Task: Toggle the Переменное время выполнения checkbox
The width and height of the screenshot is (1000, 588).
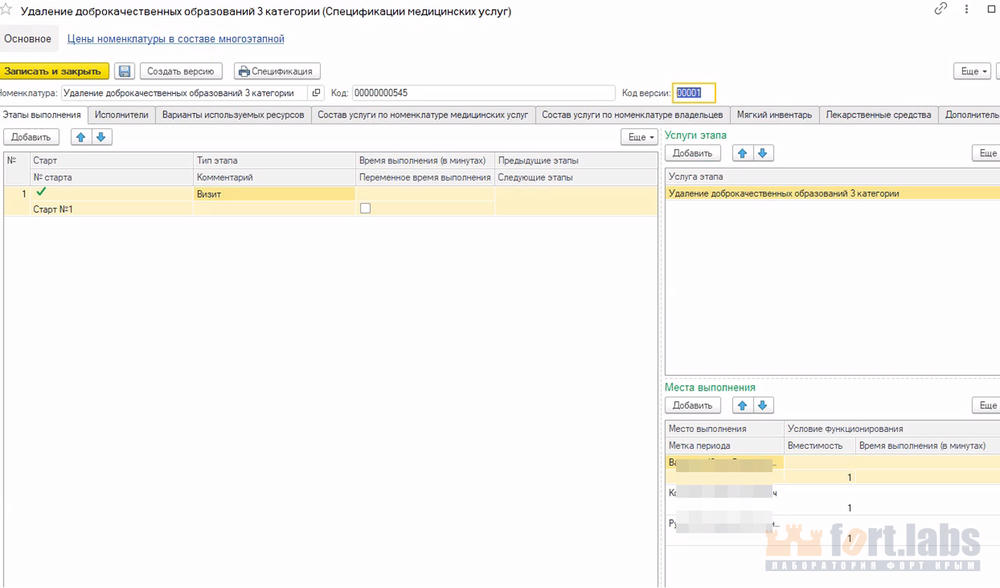Action: (x=365, y=208)
